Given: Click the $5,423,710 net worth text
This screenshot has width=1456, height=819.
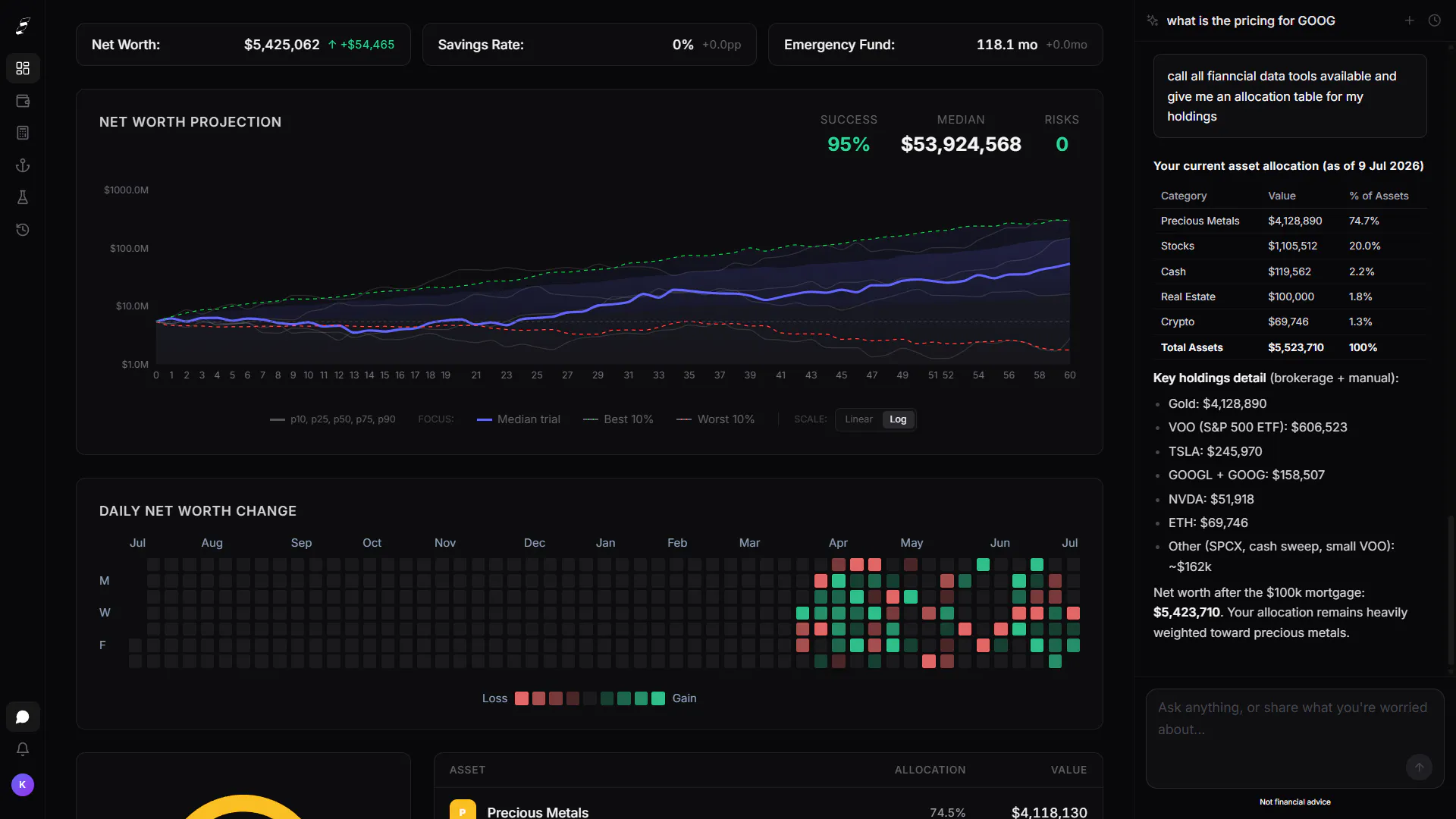Looking at the screenshot, I should [x=1187, y=612].
